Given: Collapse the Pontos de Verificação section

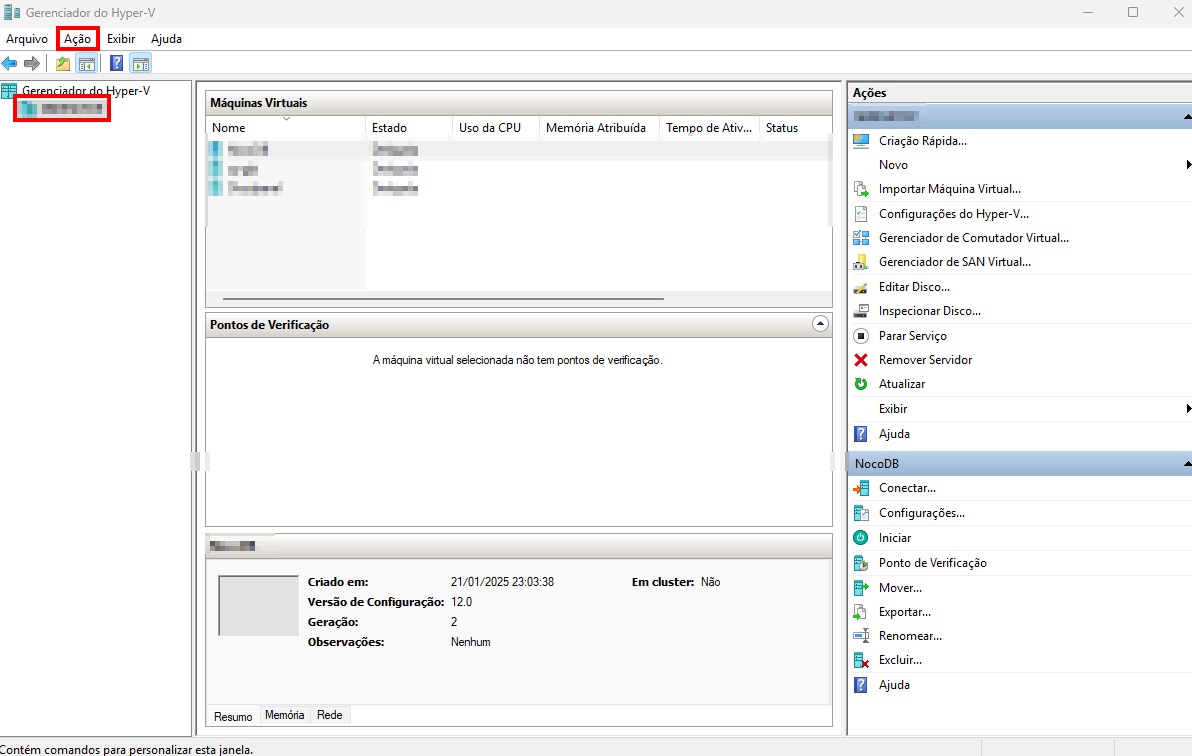Looking at the screenshot, I should pos(820,324).
